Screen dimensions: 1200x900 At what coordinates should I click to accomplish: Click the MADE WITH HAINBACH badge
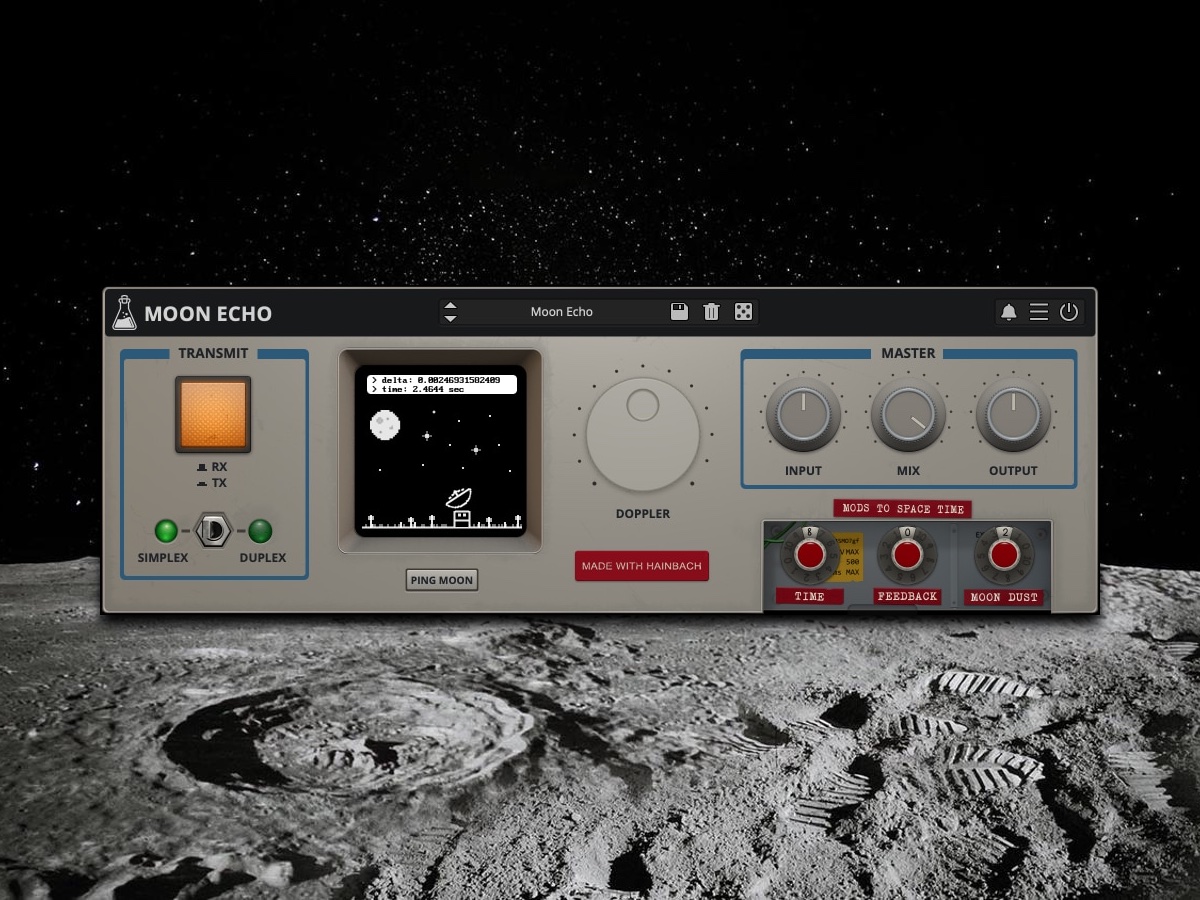(641, 565)
